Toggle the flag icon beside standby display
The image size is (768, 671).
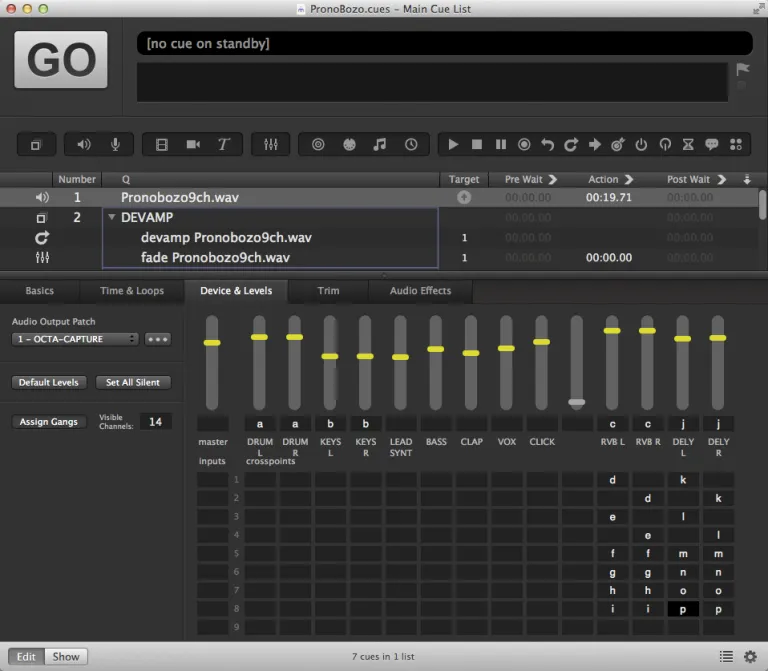(x=742, y=69)
